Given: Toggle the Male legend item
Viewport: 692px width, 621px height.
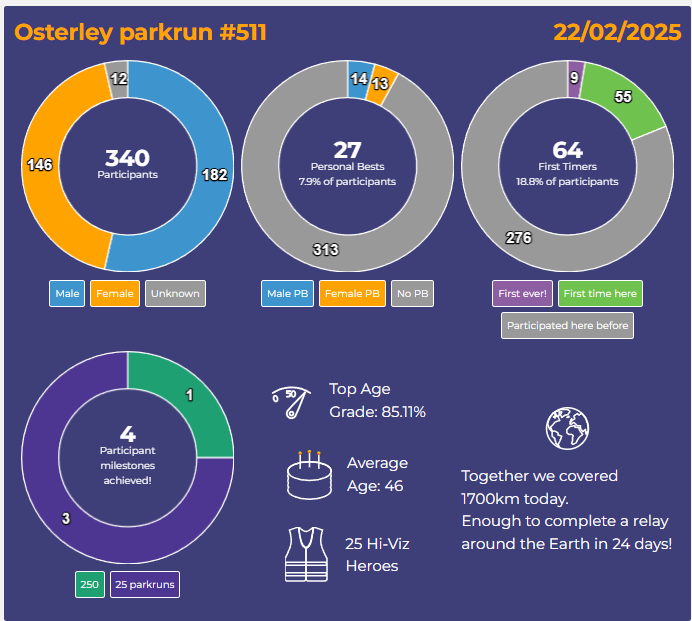Looking at the screenshot, I should click(67, 294).
